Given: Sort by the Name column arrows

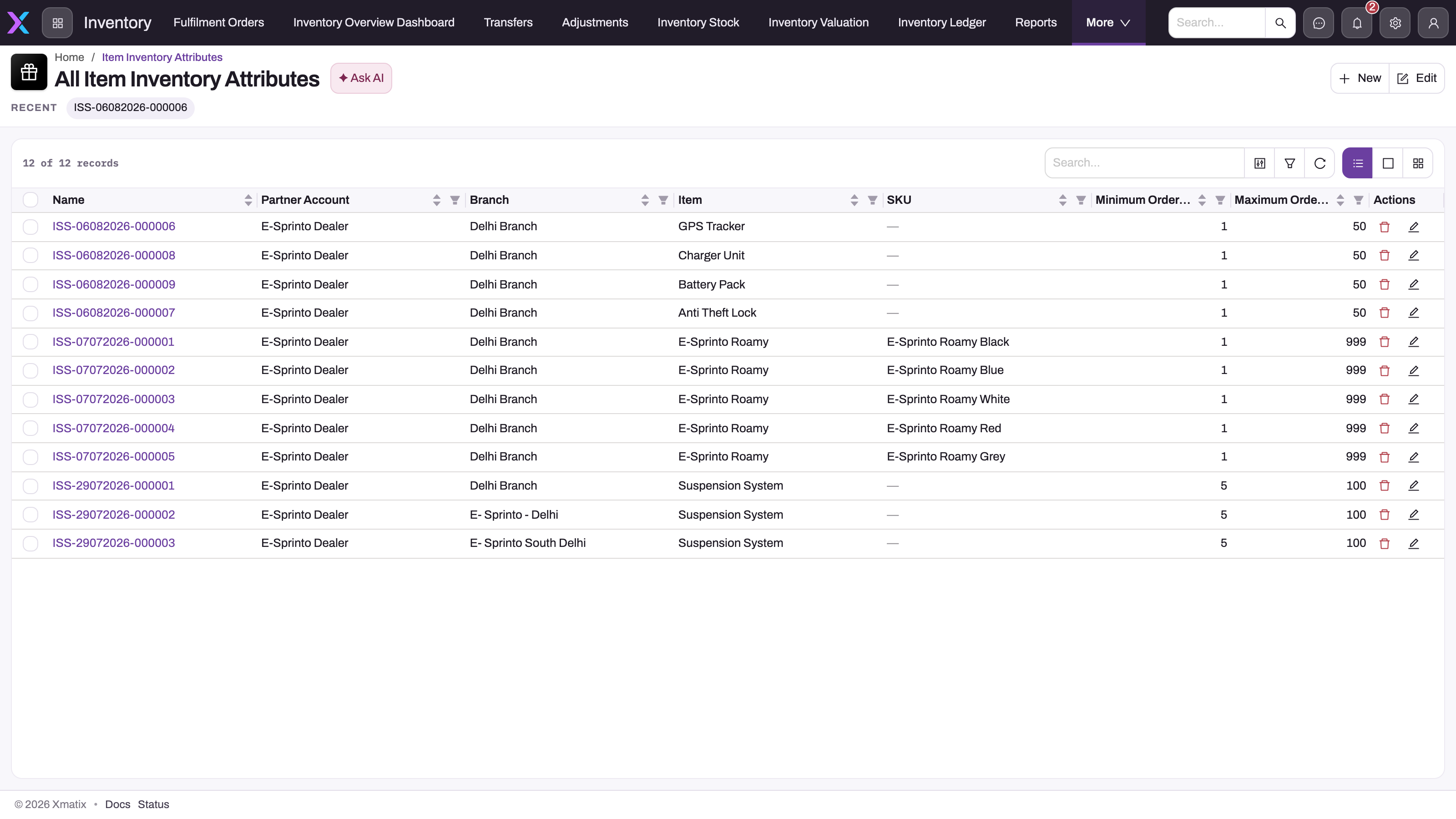Looking at the screenshot, I should point(248,200).
